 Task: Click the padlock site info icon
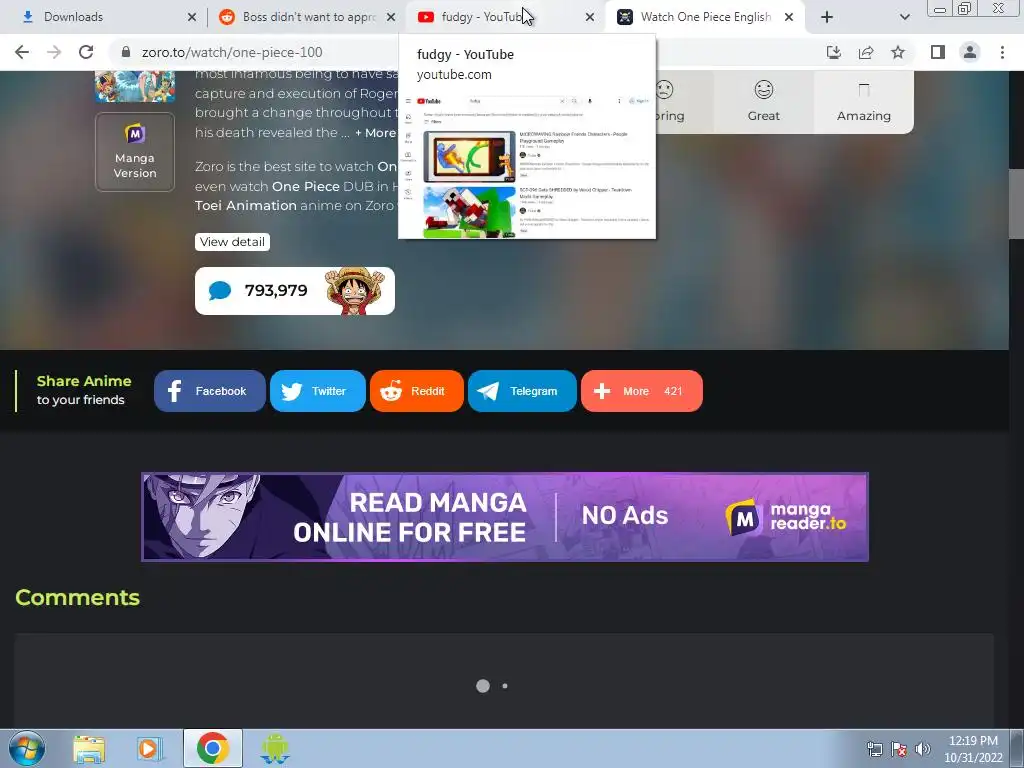click(126, 52)
